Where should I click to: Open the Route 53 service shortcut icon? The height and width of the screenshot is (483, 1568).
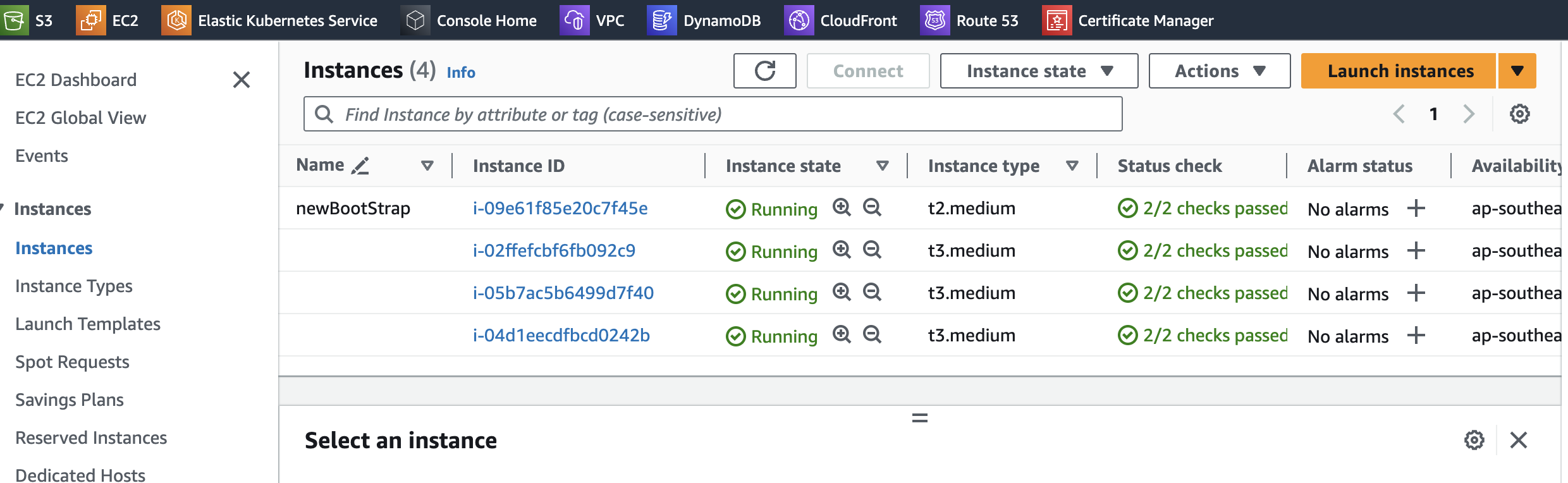pyautogui.click(x=935, y=20)
